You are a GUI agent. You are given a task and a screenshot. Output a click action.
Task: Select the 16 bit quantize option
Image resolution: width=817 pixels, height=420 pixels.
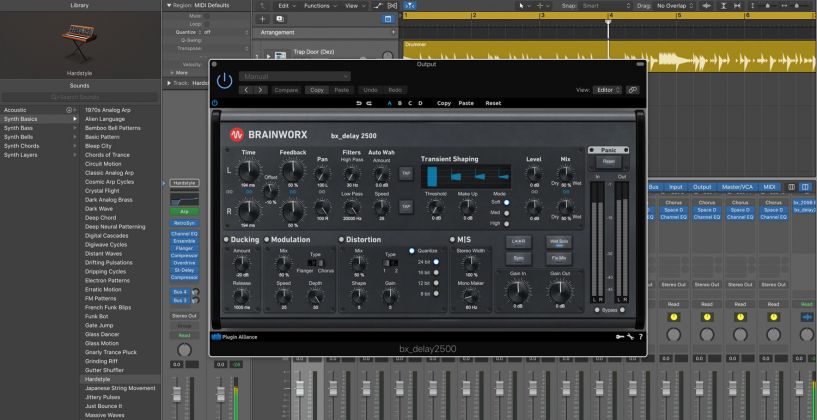(436, 273)
